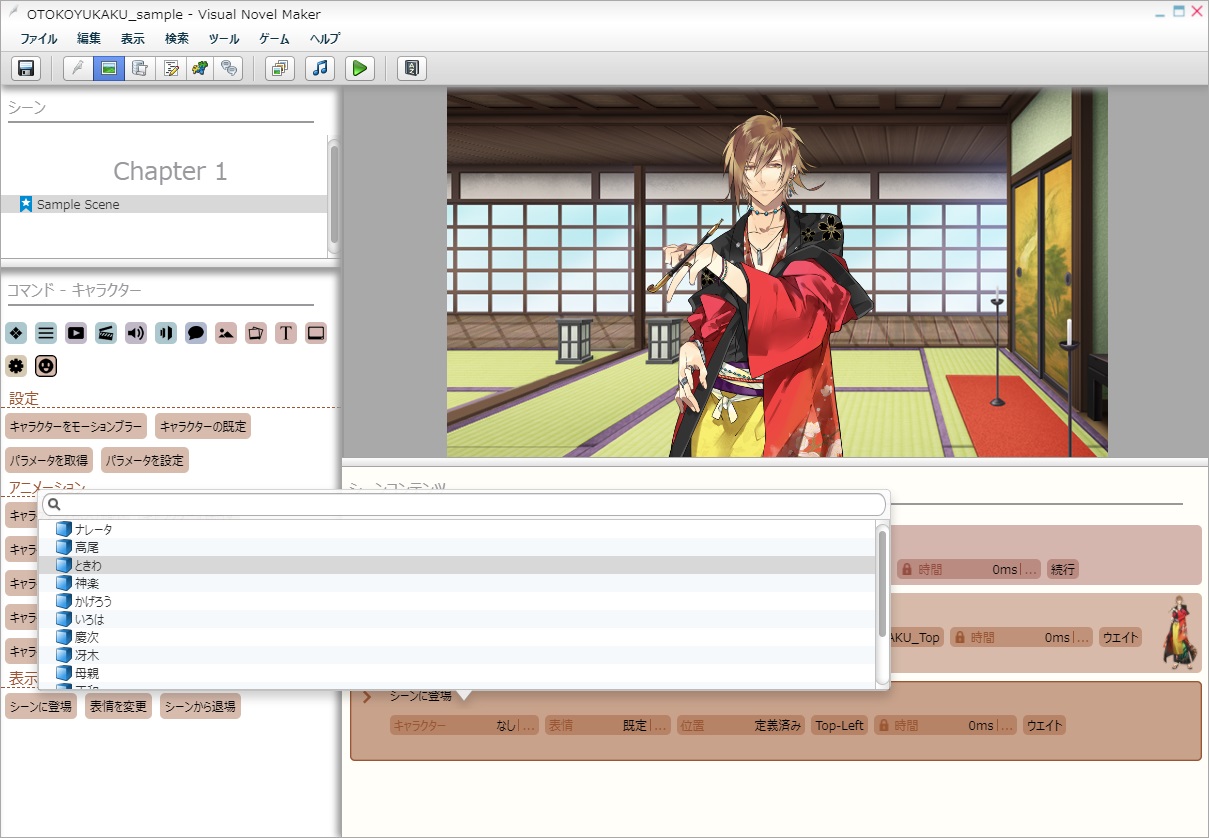
Task: Select the three-lines list command category
Action: 46,333
